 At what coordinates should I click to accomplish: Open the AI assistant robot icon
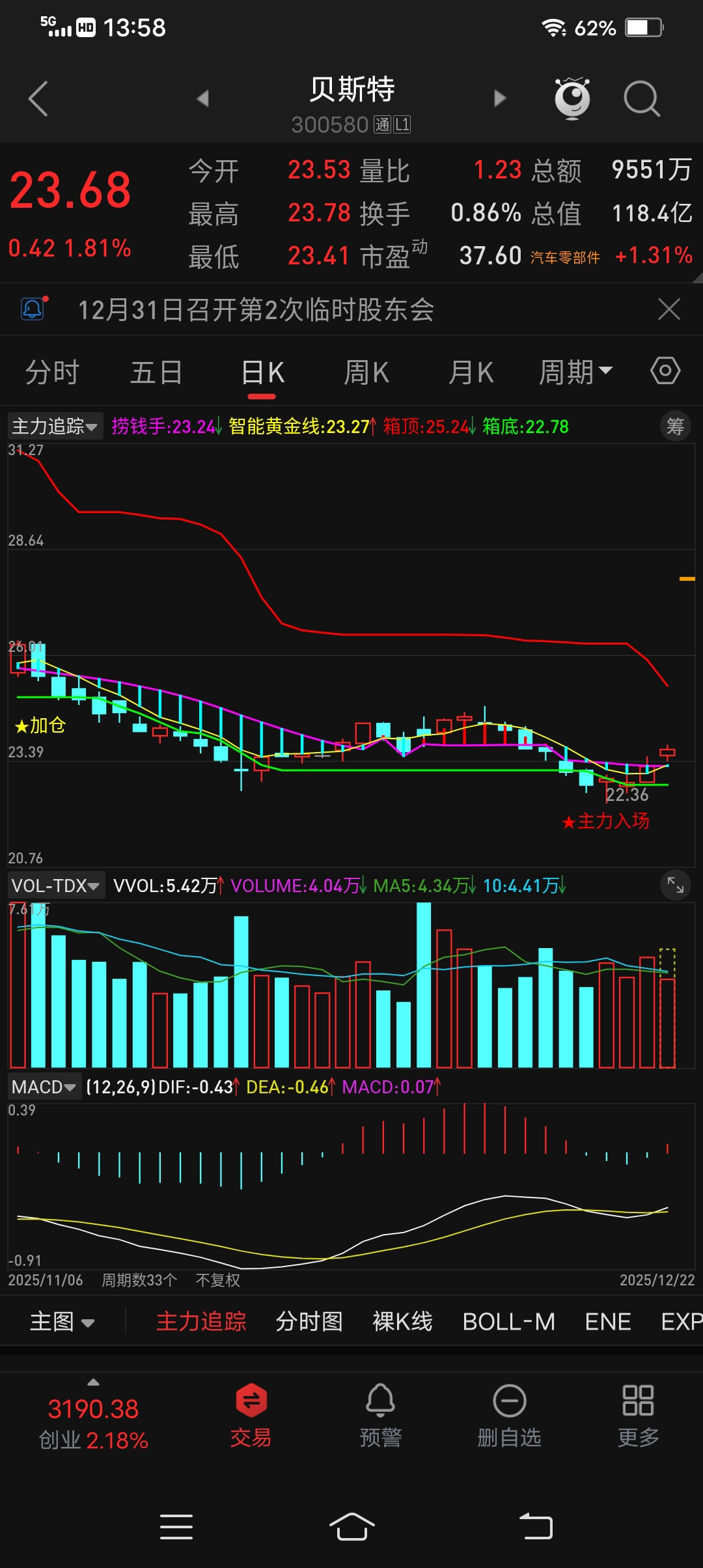pos(572,98)
